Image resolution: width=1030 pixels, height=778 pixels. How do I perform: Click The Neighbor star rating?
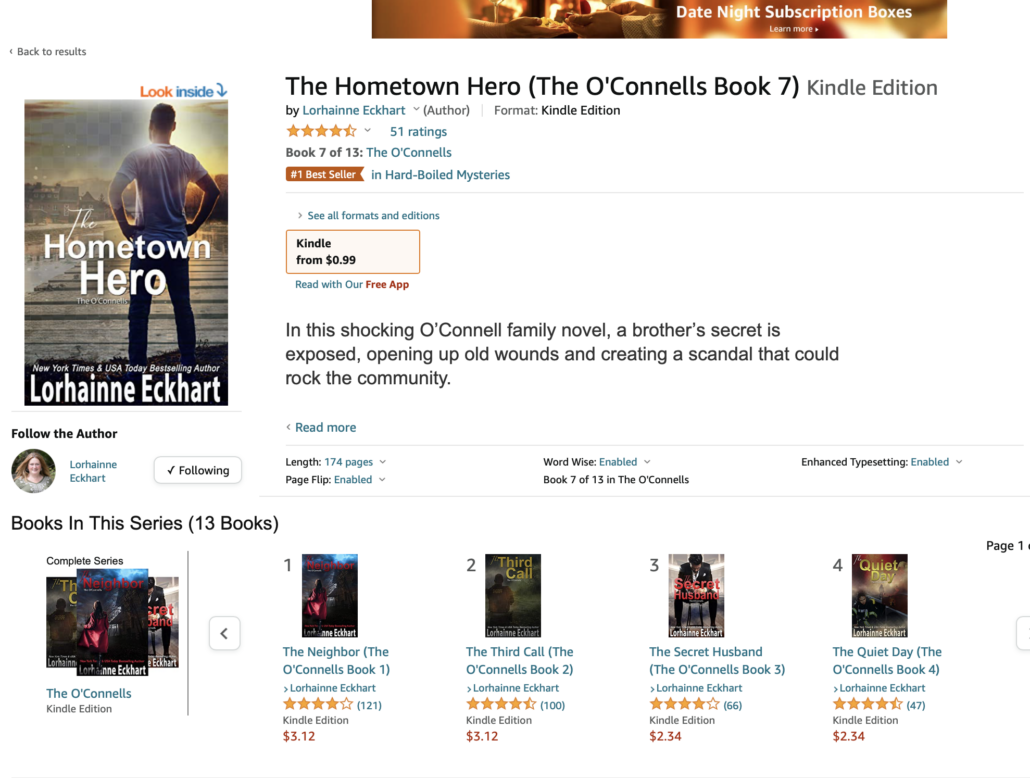pyautogui.click(x=318, y=704)
